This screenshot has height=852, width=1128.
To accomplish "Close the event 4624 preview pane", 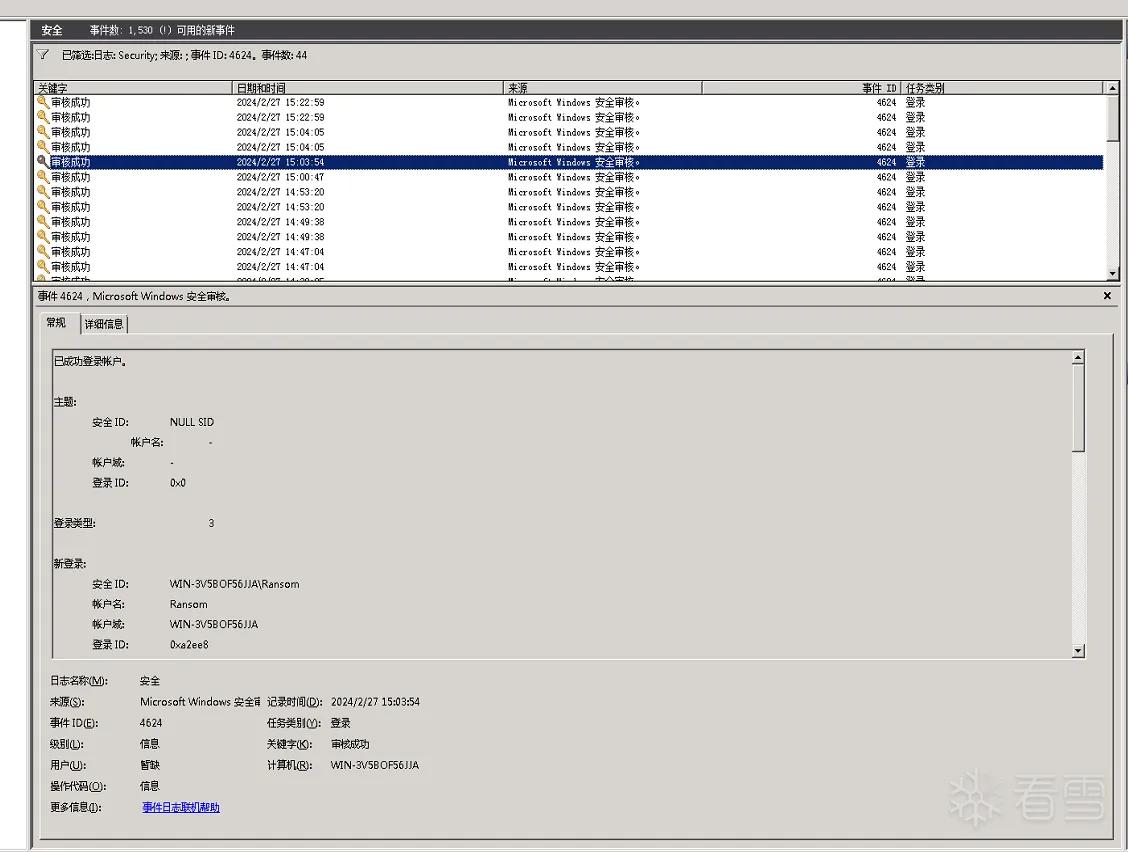I will click(x=1107, y=296).
